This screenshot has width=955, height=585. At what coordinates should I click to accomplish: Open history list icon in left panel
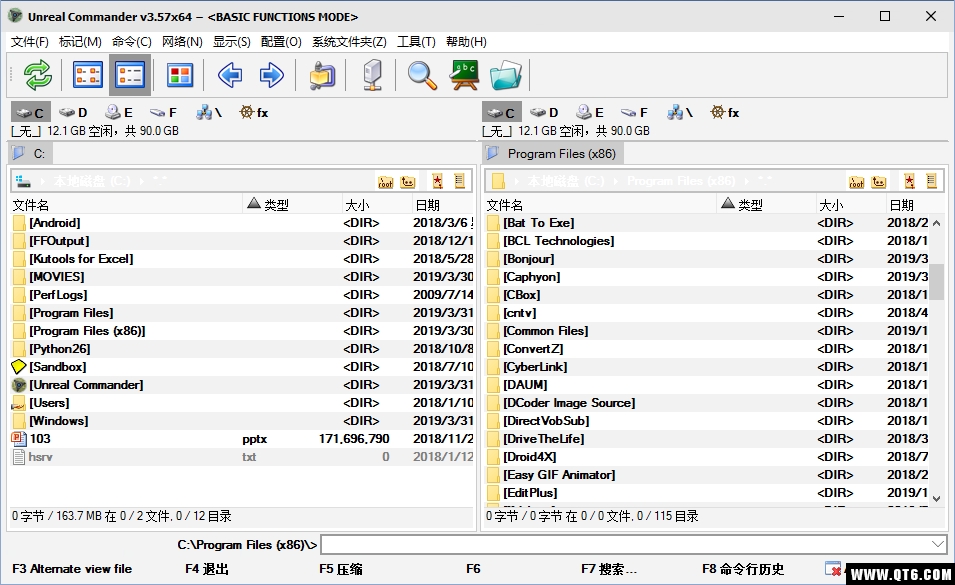pyautogui.click(x=459, y=181)
